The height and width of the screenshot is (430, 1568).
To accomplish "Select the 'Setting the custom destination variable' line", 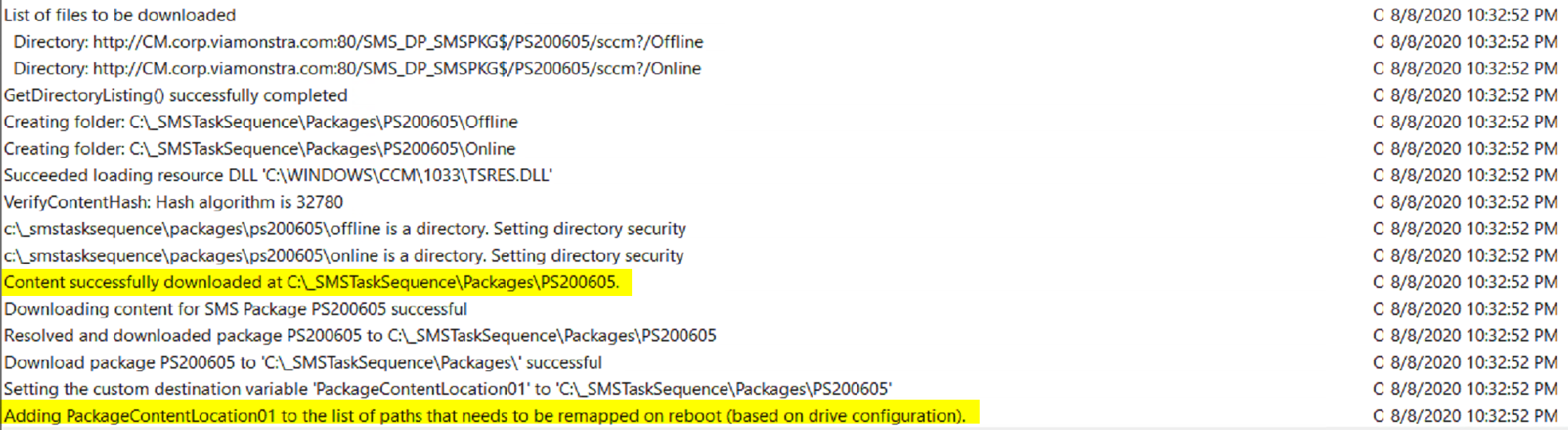I will (447, 389).
